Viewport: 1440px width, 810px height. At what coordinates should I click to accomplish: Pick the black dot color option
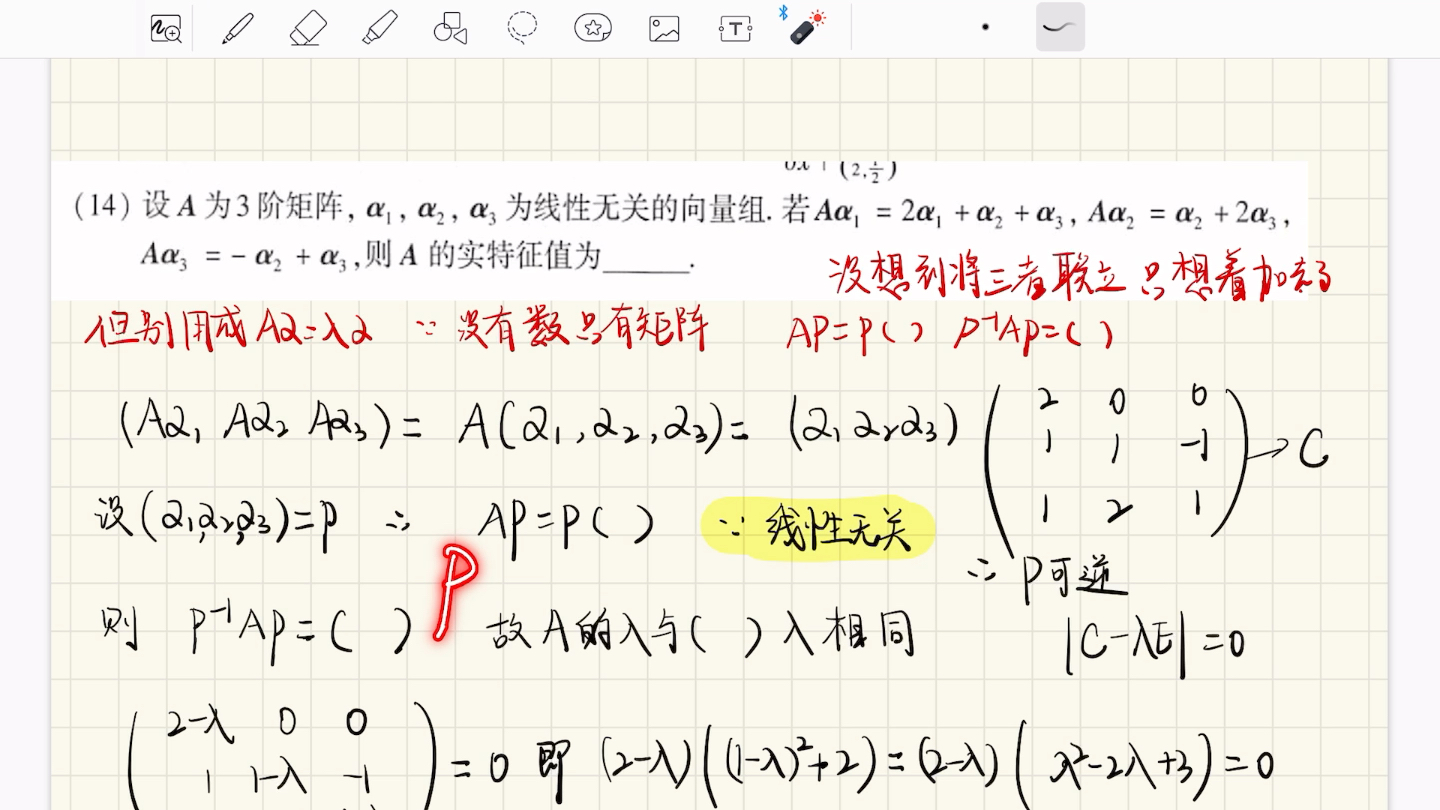click(x=985, y=27)
